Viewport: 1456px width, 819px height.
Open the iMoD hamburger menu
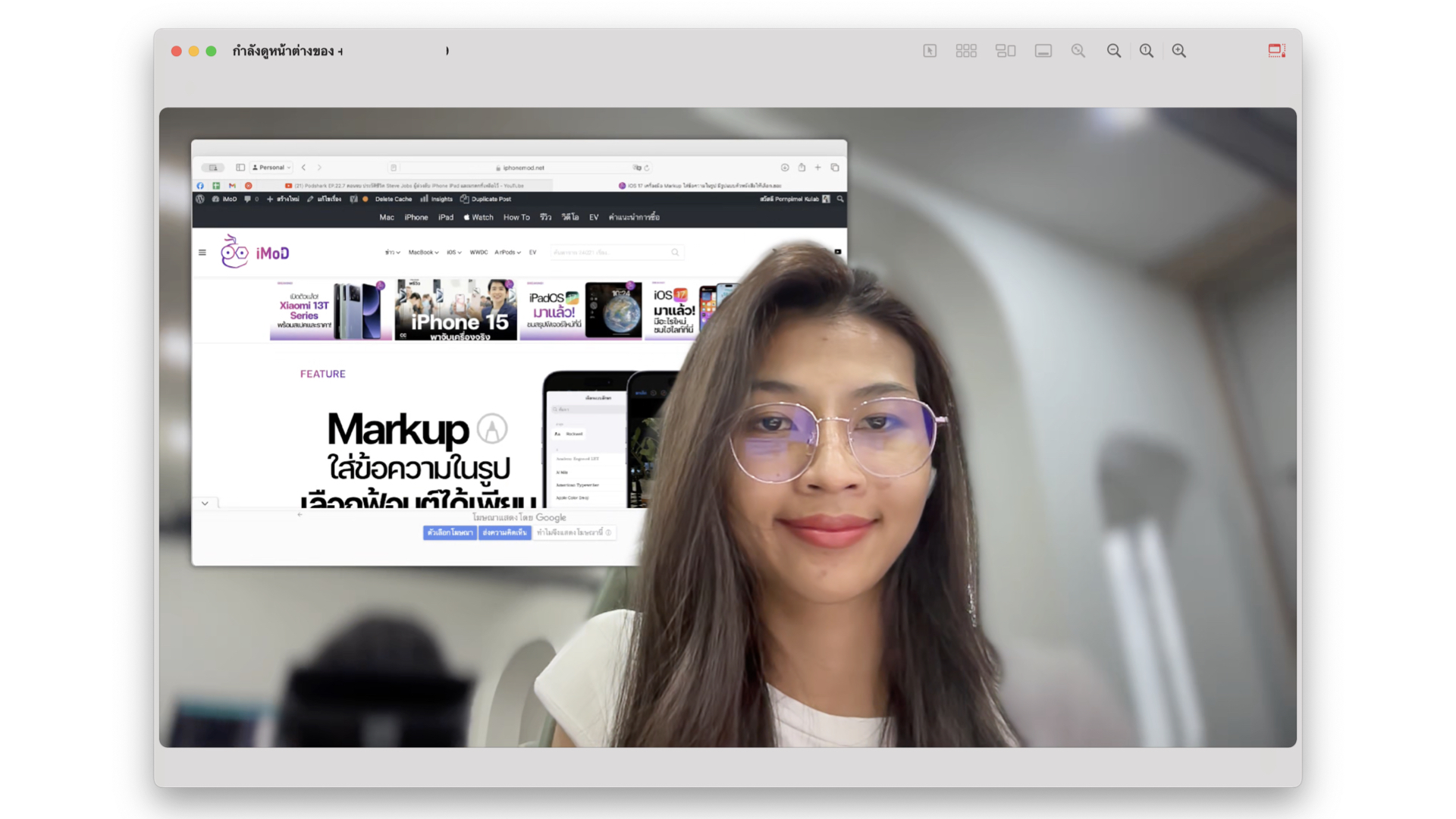202,253
